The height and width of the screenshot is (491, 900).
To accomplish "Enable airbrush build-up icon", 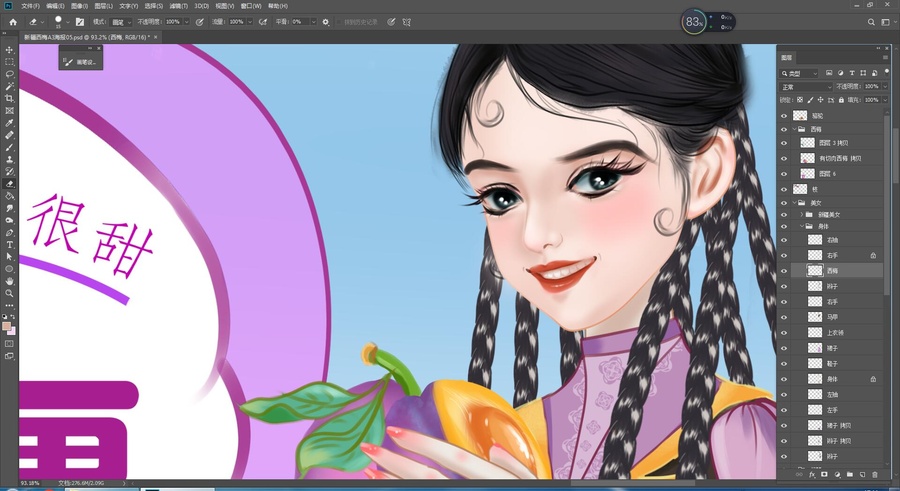I will [x=263, y=22].
